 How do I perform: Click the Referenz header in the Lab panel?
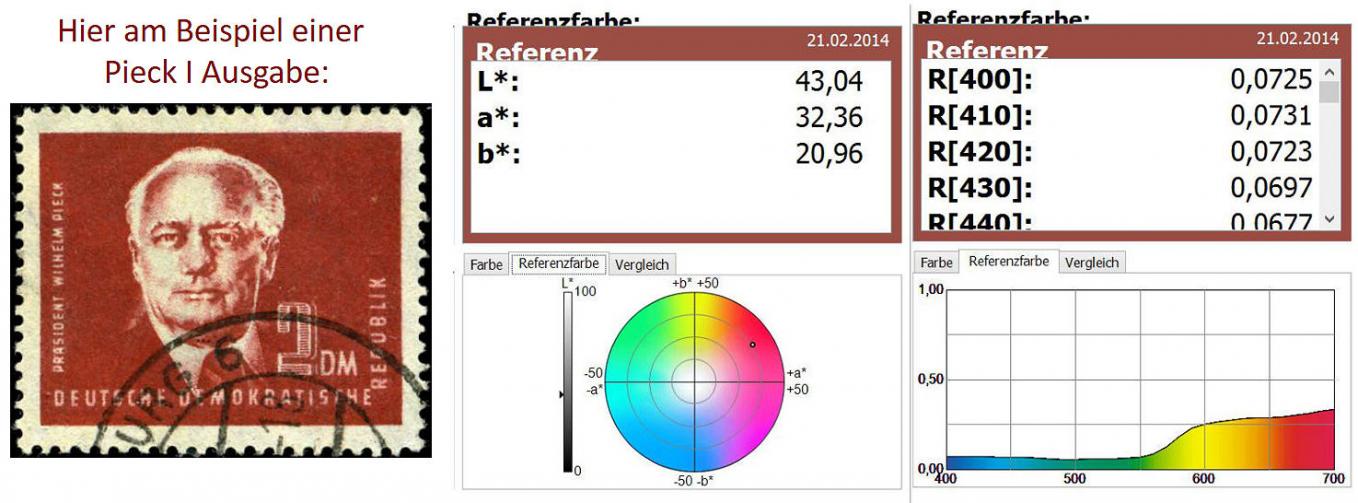click(536, 52)
